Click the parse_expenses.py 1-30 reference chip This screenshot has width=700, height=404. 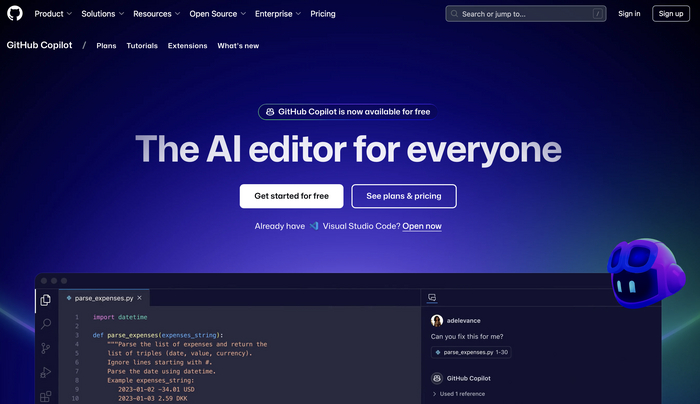(x=471, y=352)
